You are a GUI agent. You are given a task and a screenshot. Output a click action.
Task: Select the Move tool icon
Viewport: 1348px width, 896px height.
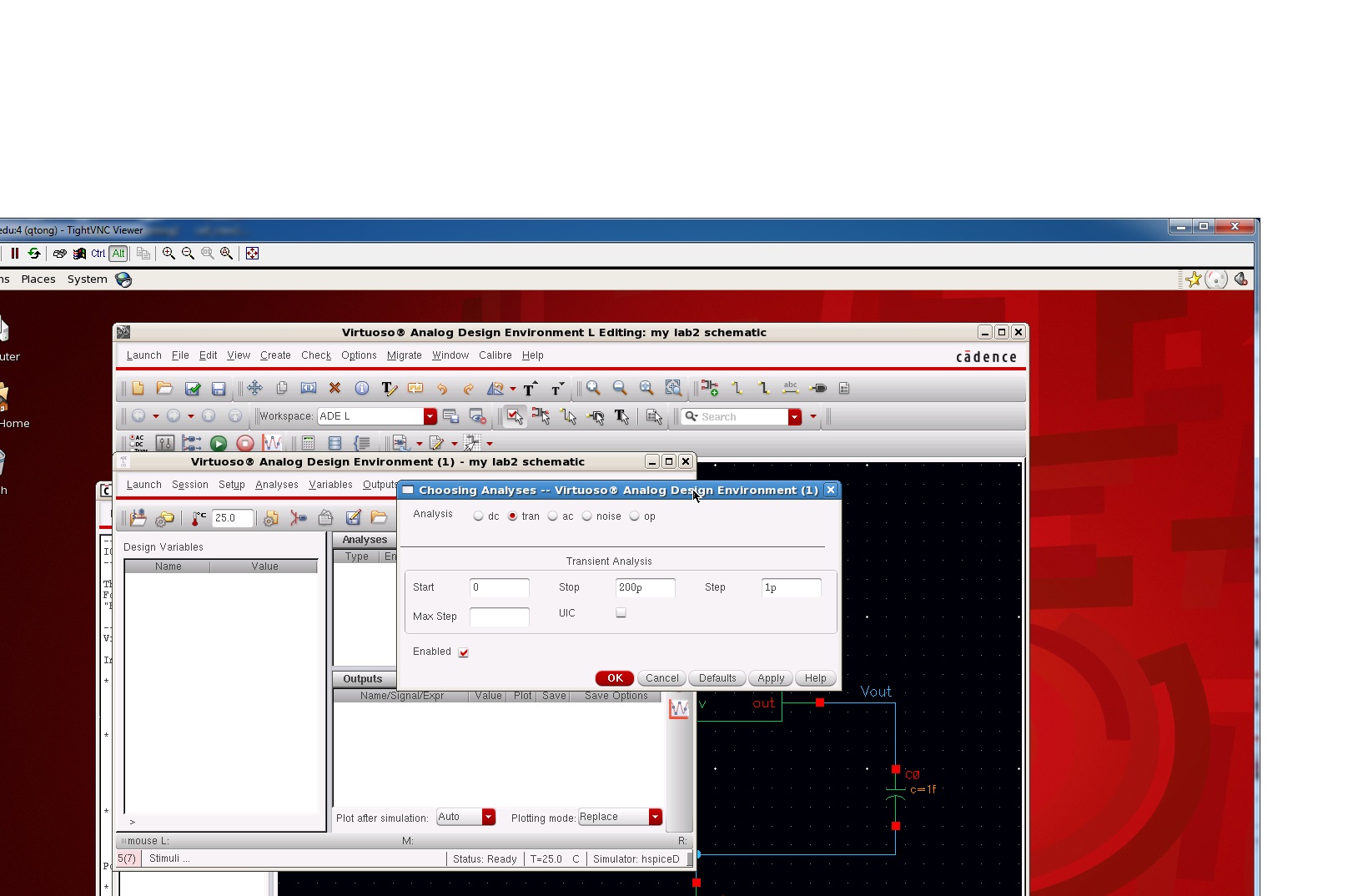coord(255,388)
